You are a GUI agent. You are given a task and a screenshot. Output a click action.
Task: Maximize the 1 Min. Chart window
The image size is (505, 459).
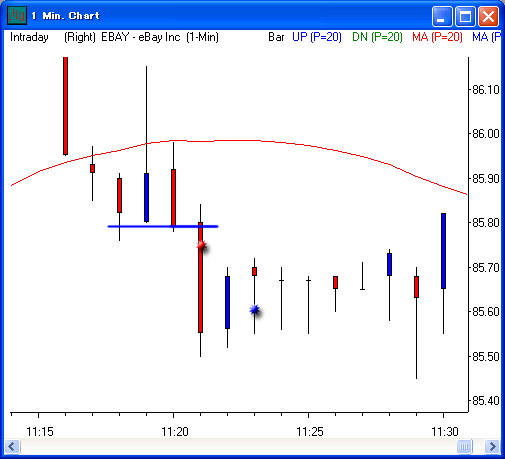(465, 16)
